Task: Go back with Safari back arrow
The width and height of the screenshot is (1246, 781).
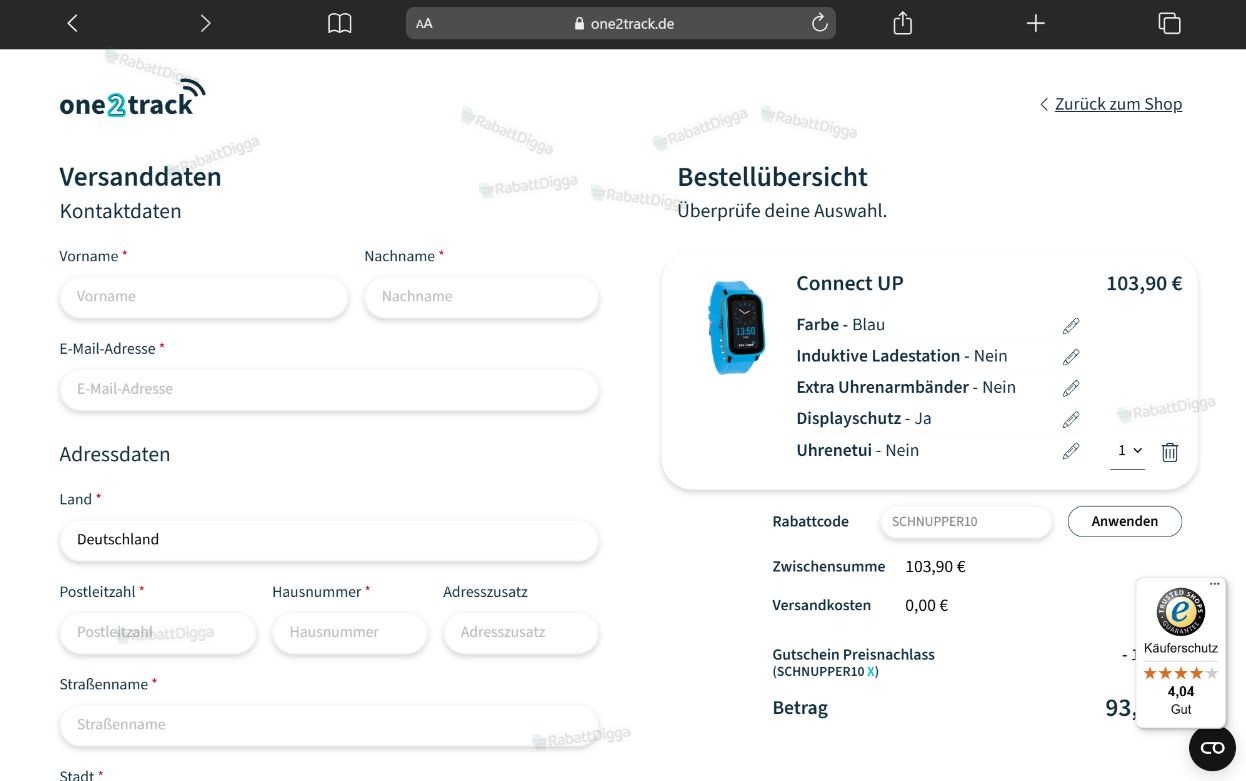Action: click(x=72, y=23)
